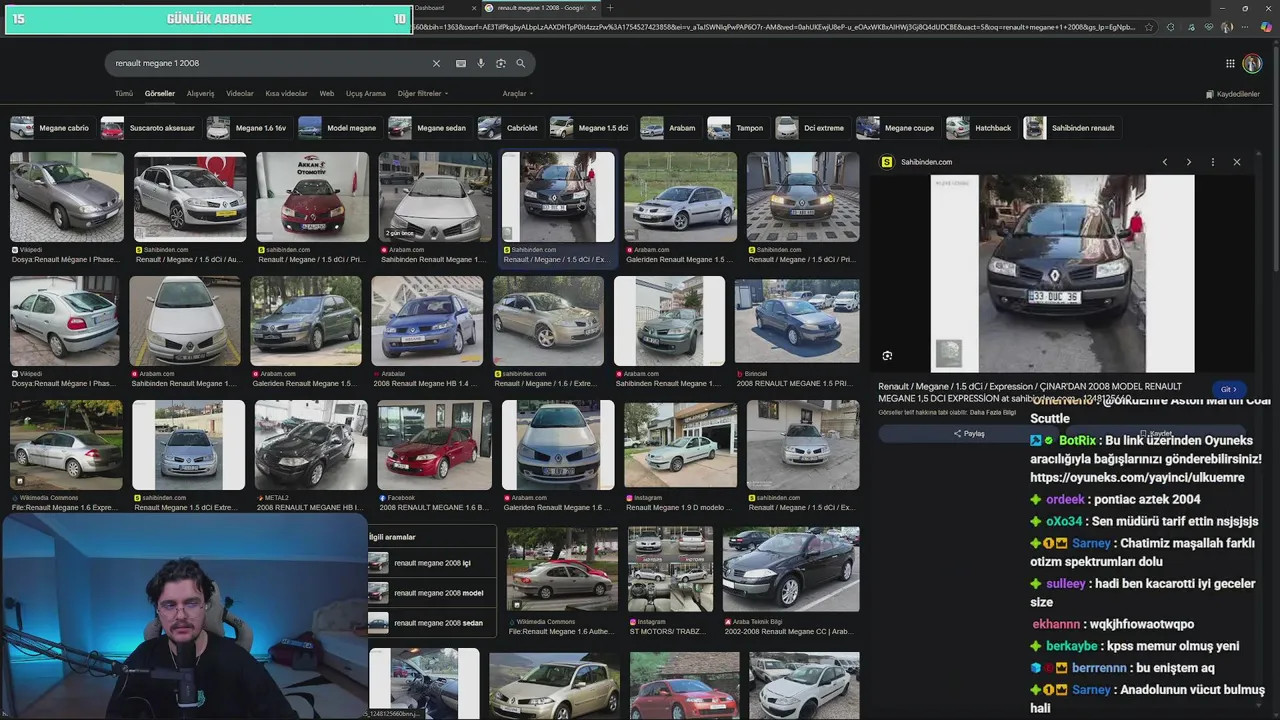Clear the search box with the X icon
The width and height of the screenshot is (1280, 720).
click(436, 63)
